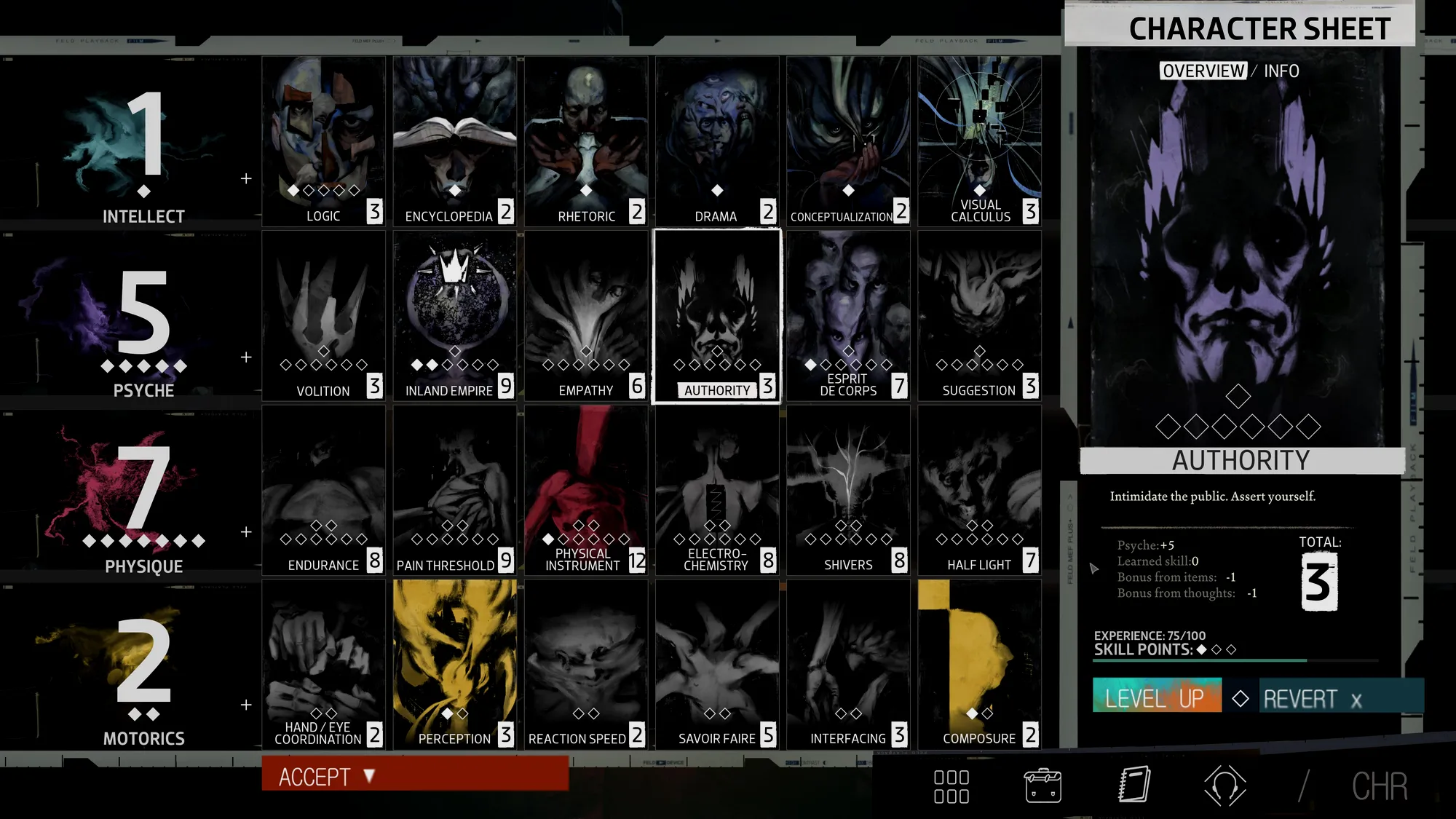1456x819 pixels.
Task: Select the Electro-Chemistry skill card
Action: pos(717,491)
